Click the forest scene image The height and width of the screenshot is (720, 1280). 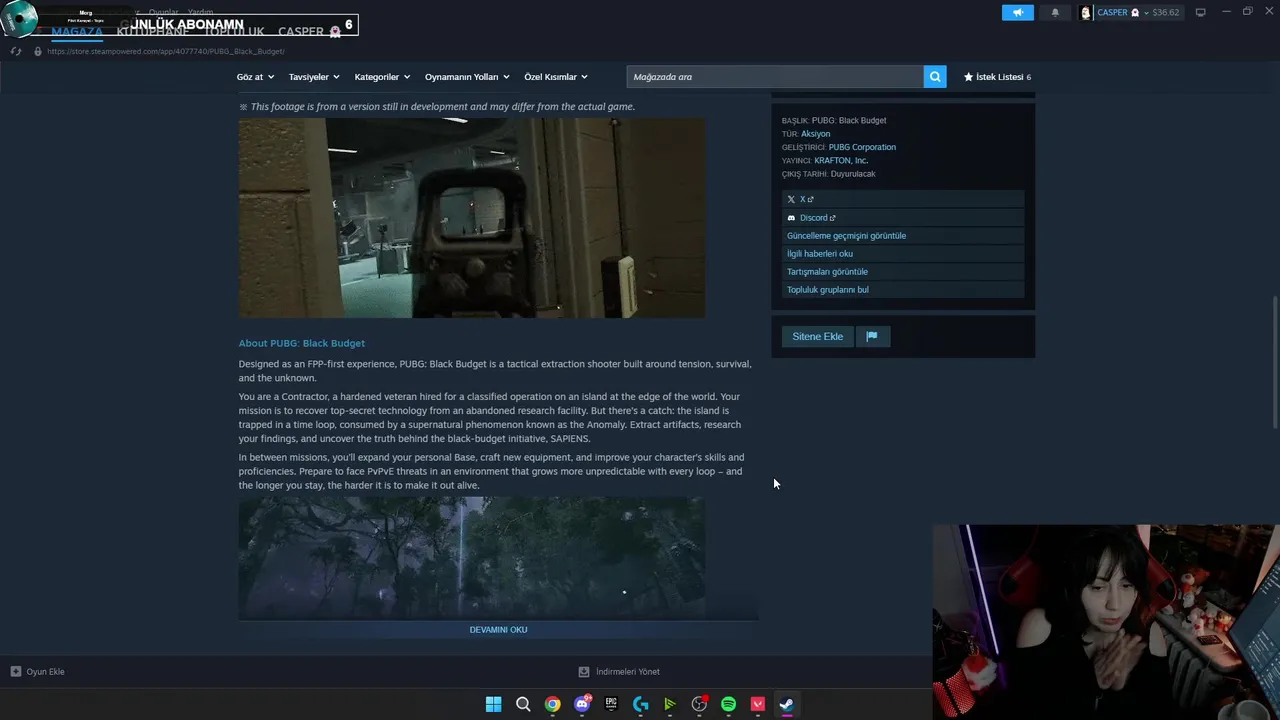pos(472,557)
